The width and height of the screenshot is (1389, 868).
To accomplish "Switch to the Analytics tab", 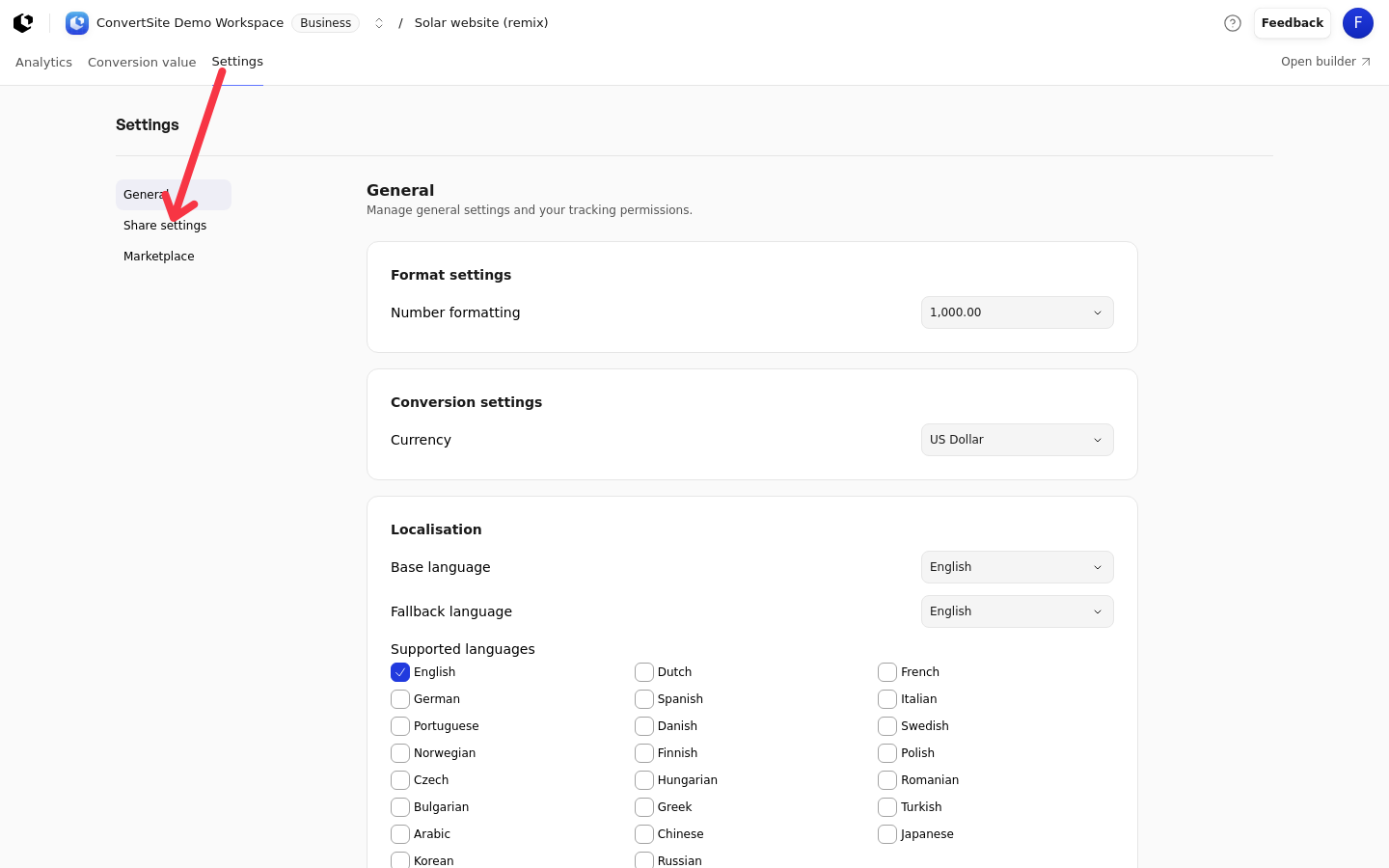I will (43, 62).
